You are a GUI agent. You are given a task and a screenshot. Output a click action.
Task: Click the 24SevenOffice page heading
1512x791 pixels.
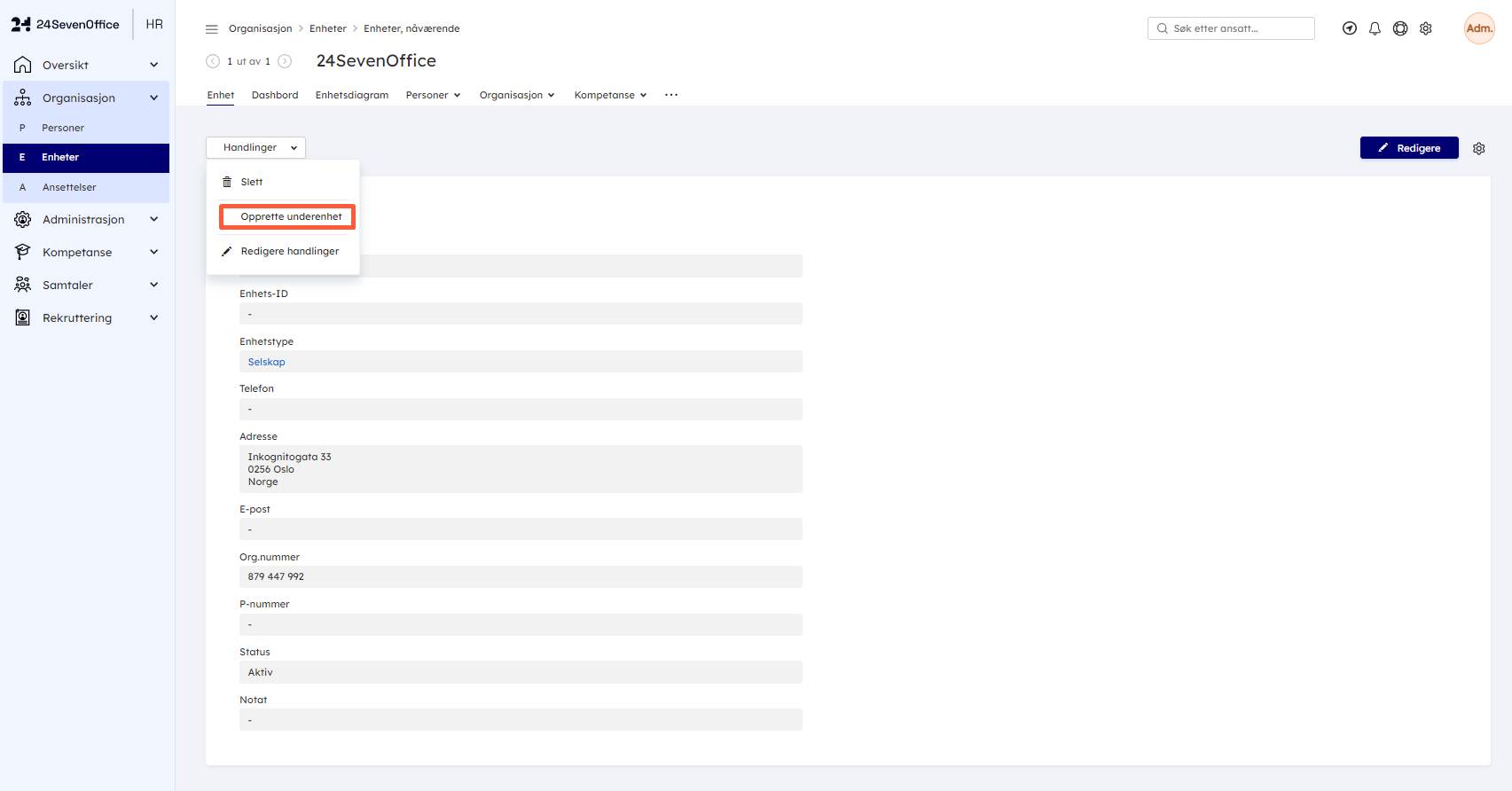(376, 60)
